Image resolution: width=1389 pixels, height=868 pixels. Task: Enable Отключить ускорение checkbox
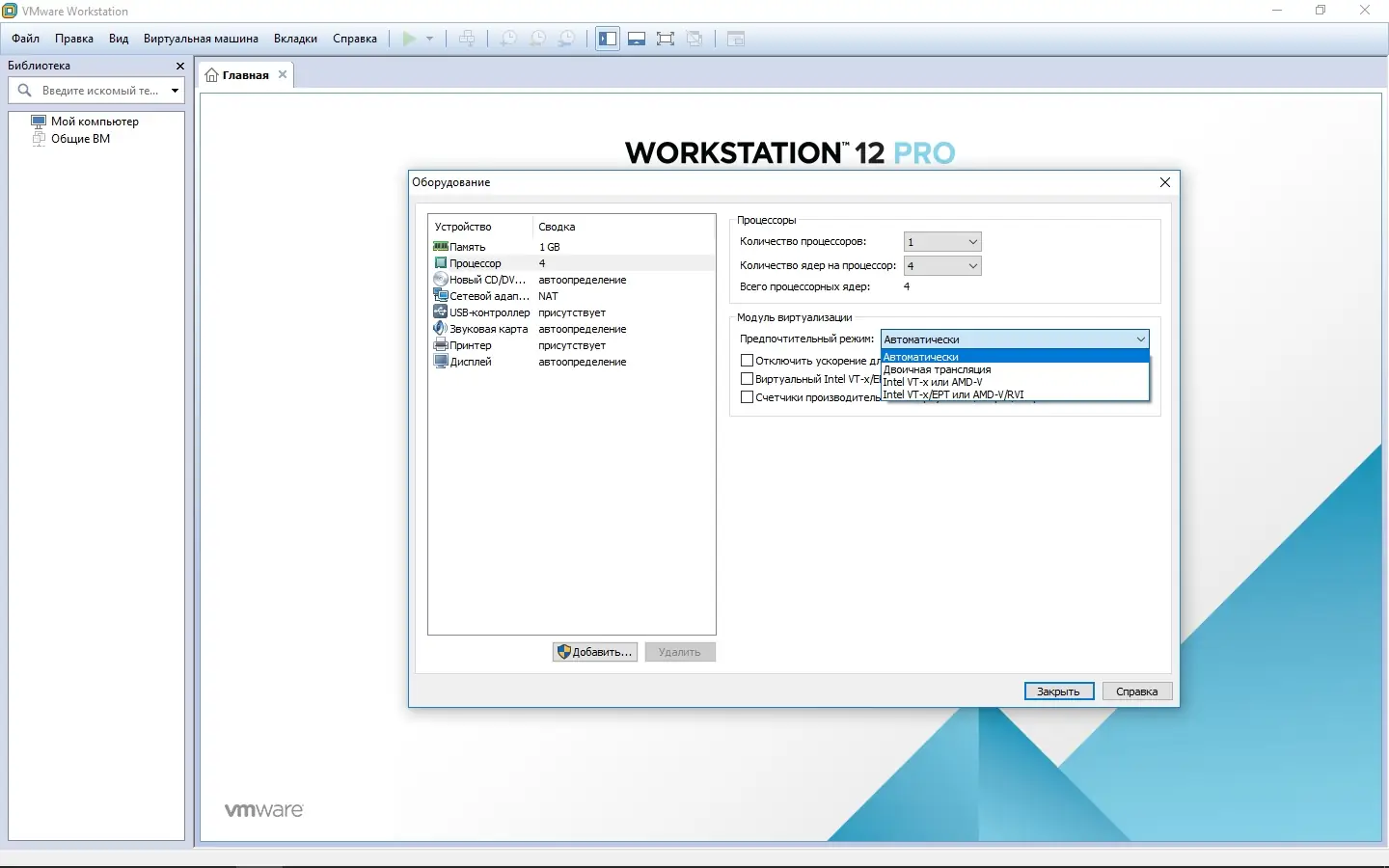747,361
